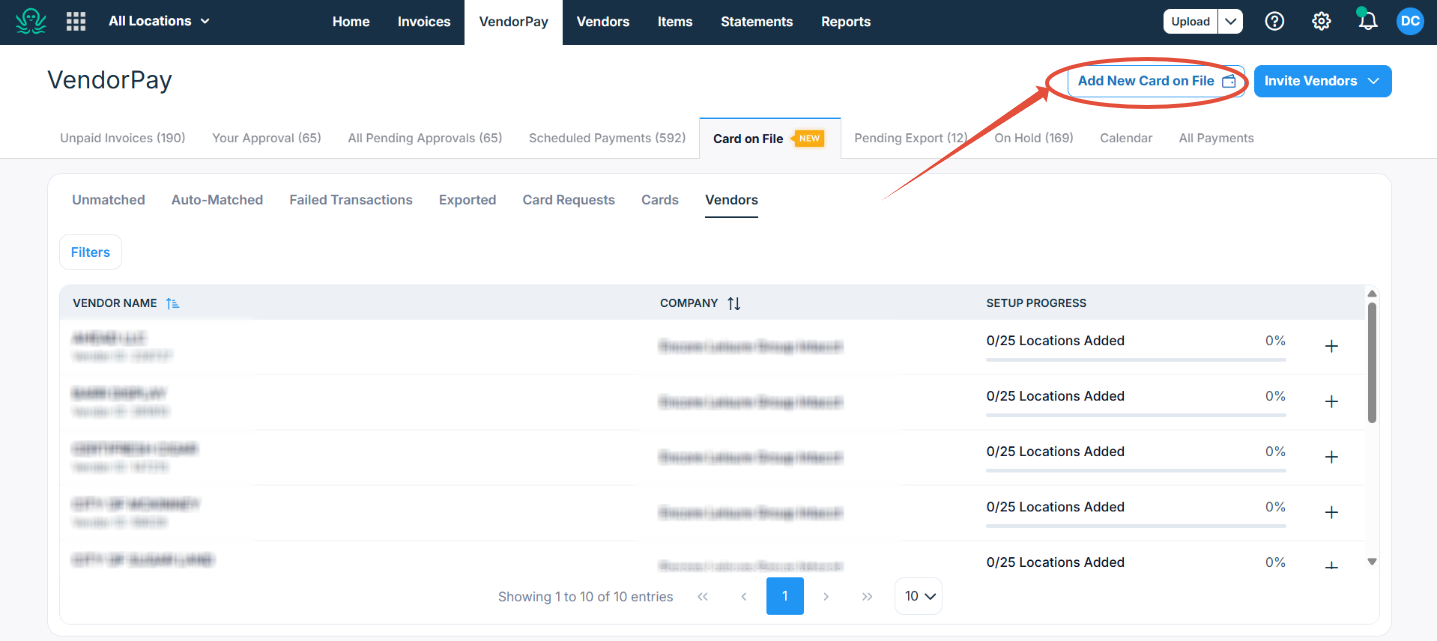The width and height of the screenshot is (1437, 641).
Task: Switch to Scheduled Payments tab
Action: pos(607,138)
